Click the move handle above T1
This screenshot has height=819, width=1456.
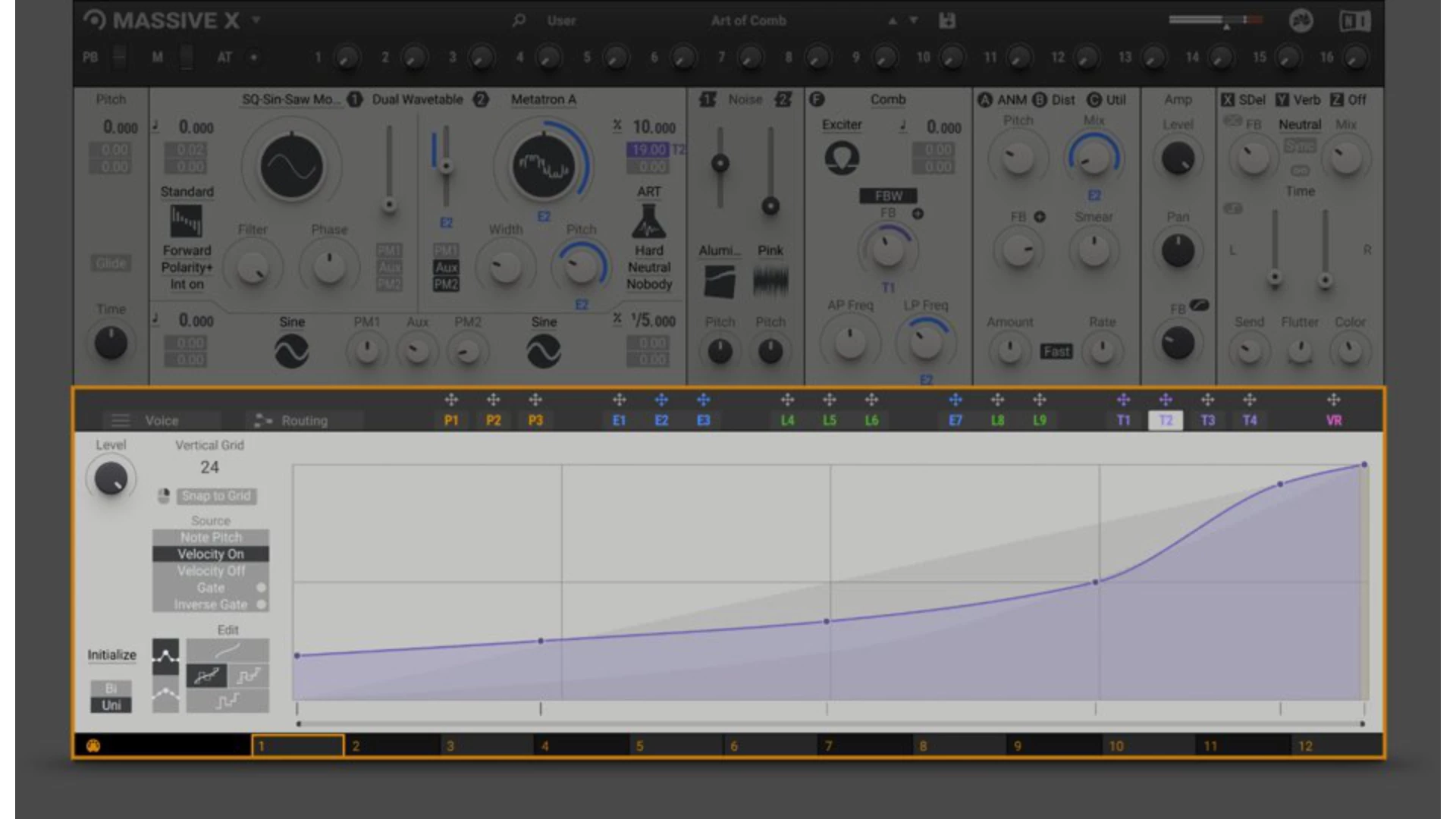tap(1123, 400)
